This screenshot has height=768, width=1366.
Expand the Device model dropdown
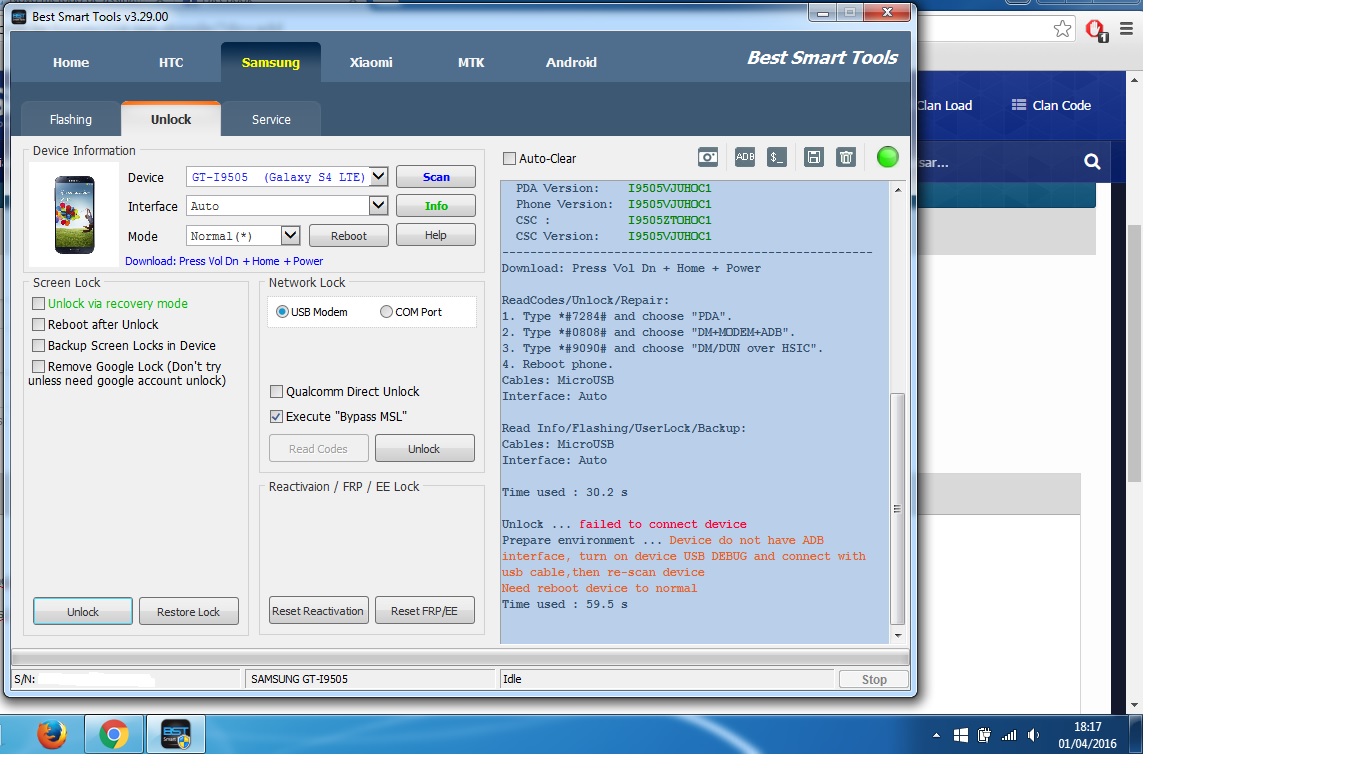tap(379, 177)
